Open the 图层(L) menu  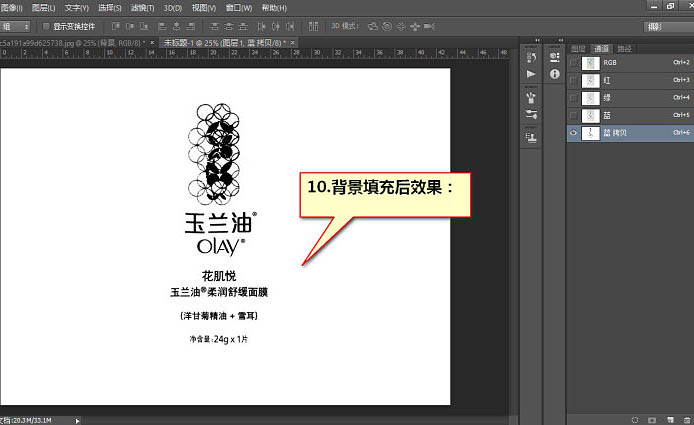tap(44, 8)
